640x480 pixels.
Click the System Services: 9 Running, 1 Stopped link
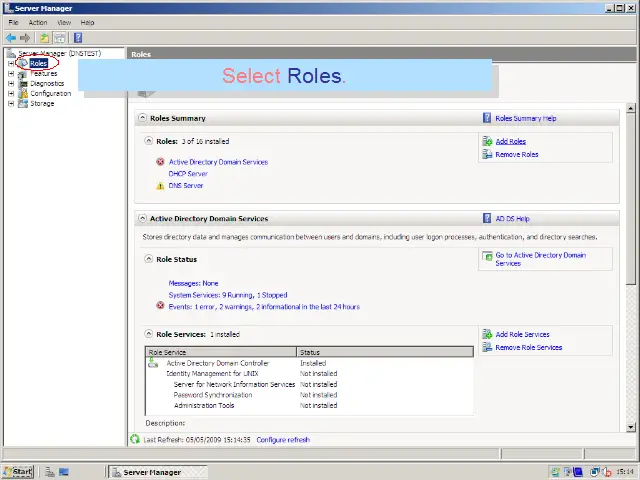click(228, 295)
